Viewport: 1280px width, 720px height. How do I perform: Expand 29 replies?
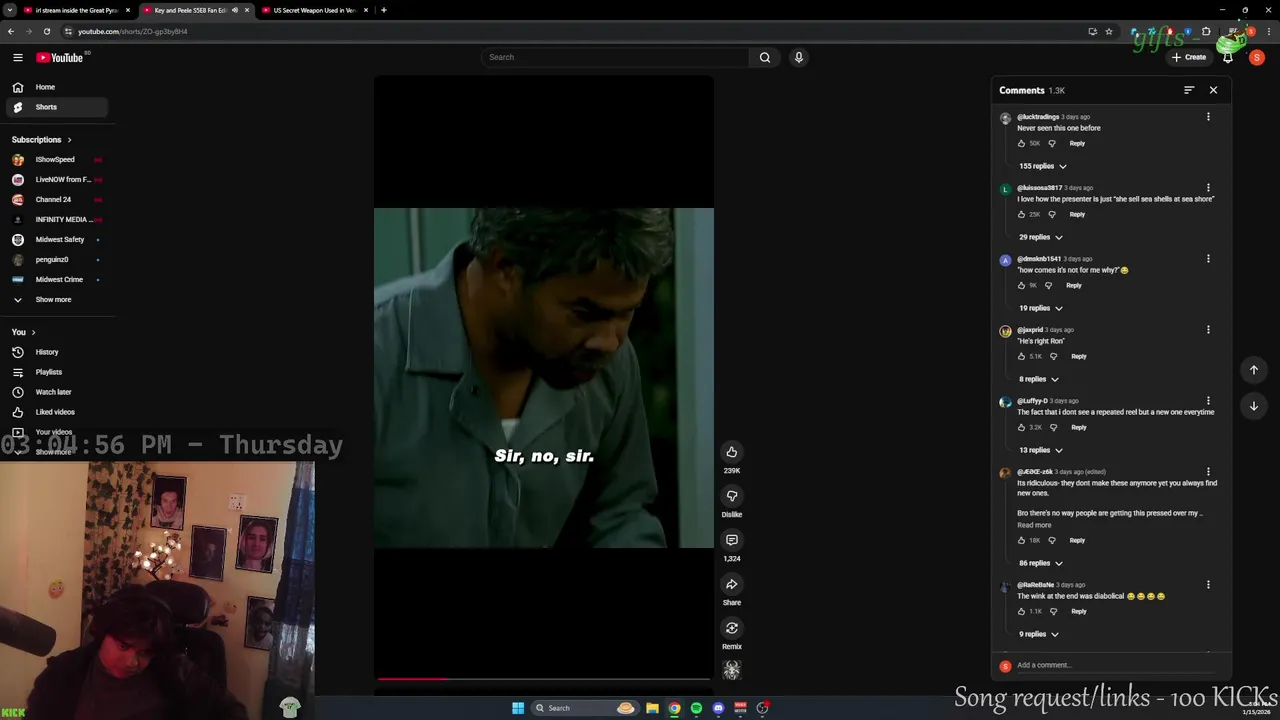(1040, 237)
